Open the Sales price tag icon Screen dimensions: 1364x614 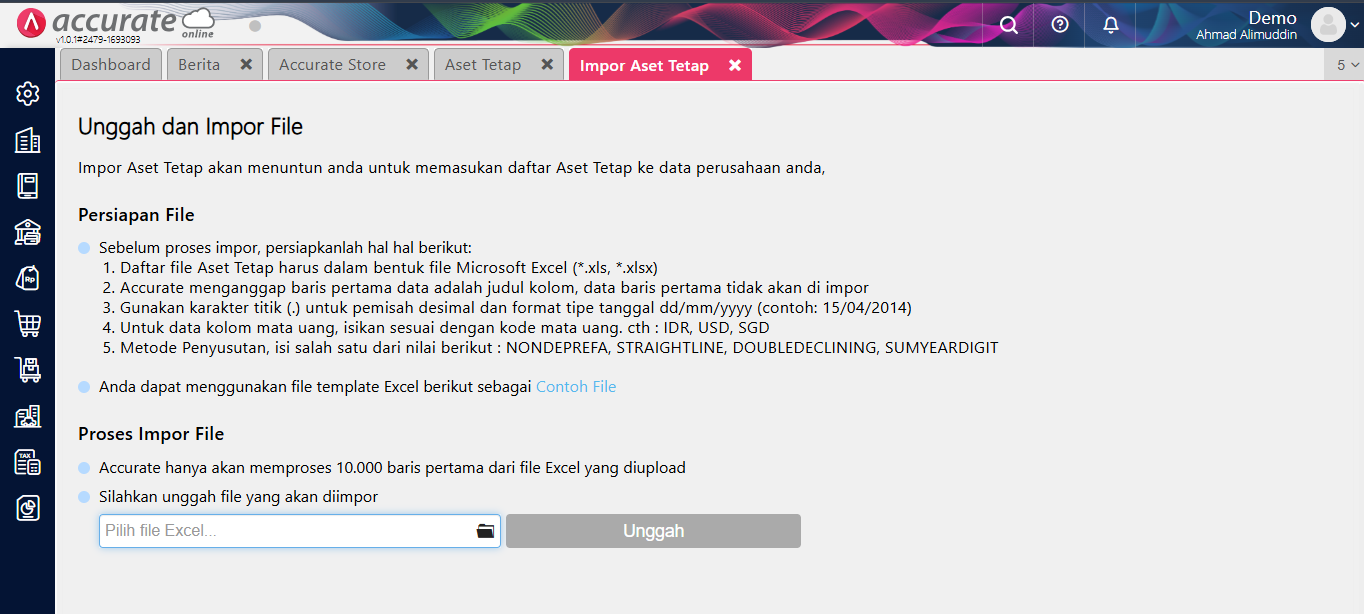28,278
